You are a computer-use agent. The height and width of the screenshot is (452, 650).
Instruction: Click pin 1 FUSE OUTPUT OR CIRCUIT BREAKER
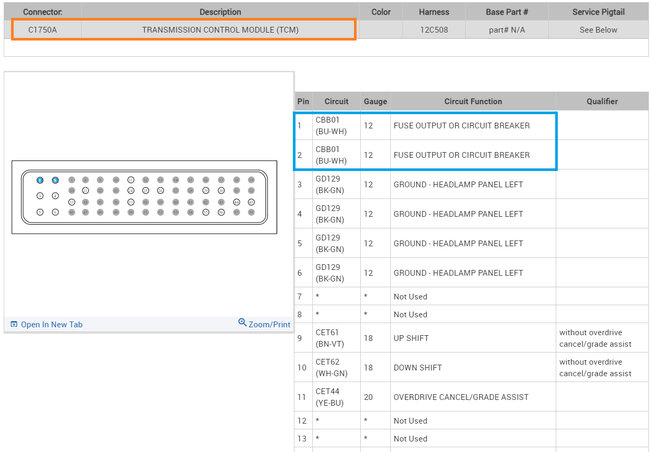tap(461, 126)
